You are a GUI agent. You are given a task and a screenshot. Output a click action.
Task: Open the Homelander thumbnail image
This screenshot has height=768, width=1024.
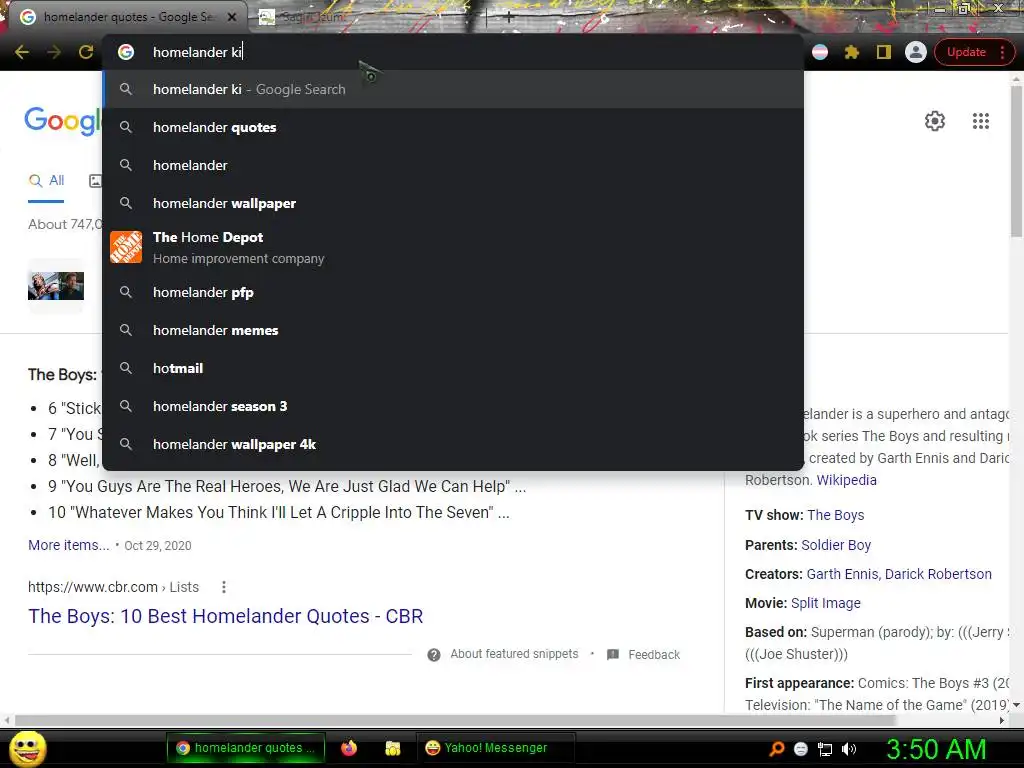point(56,286)
